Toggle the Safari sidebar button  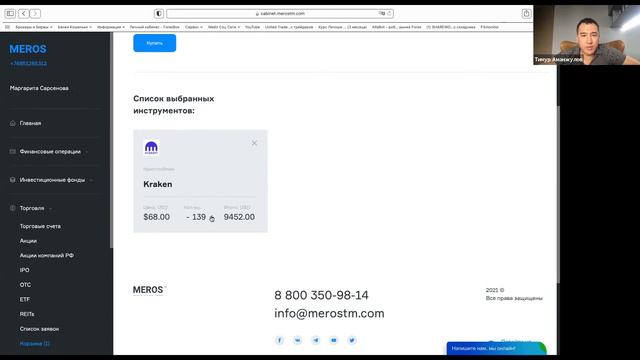pos(10,13)
